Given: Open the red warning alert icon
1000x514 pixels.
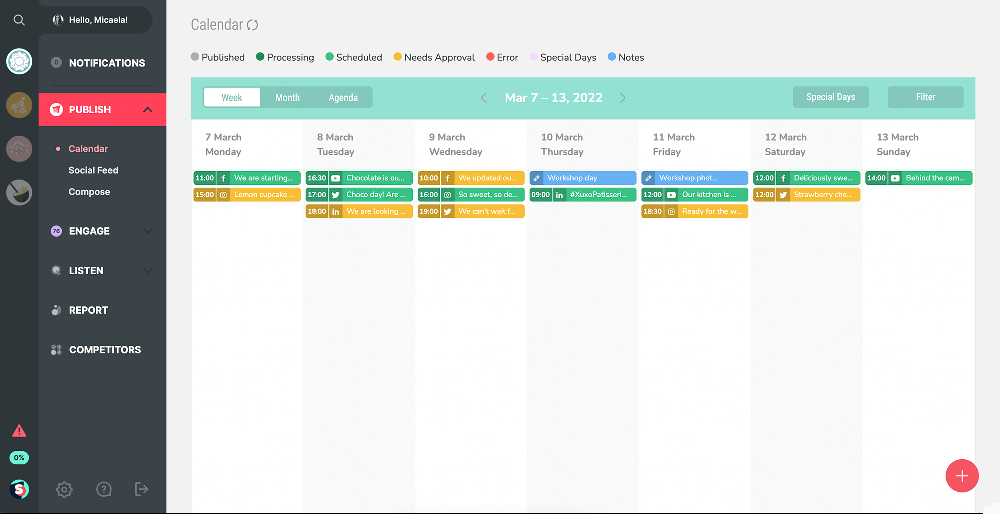Looking at the screenshot, I should point(19,431).
